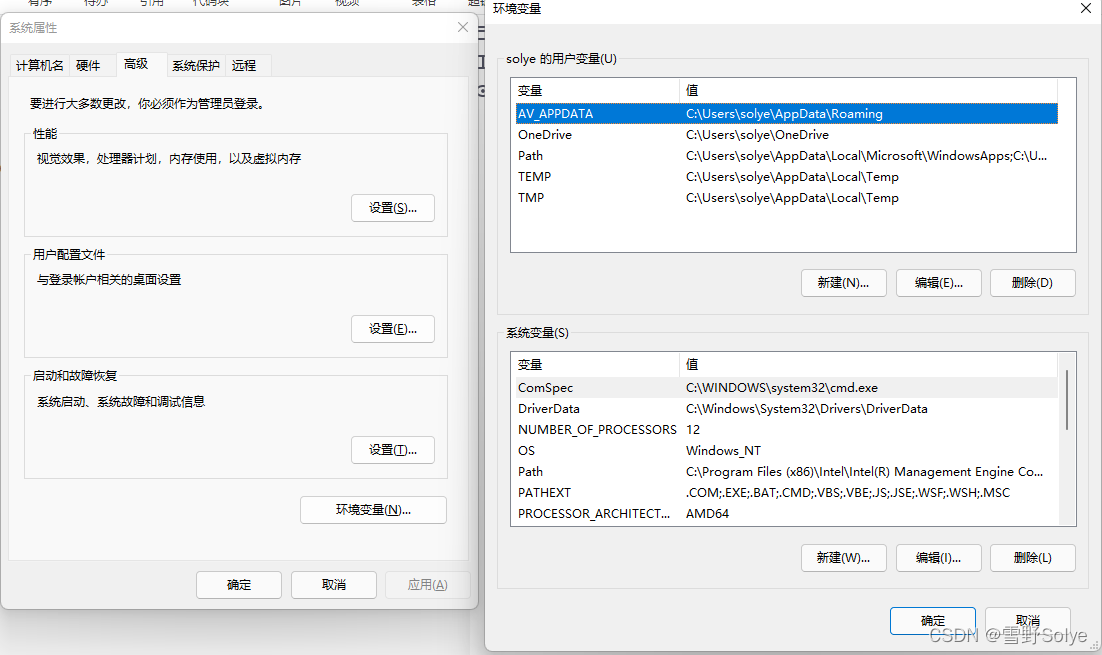This screenshot has height=655, width=1102.
Task: Select the PROCESSOR_ARCHITECT... row
Action: [x=786, y=514]
